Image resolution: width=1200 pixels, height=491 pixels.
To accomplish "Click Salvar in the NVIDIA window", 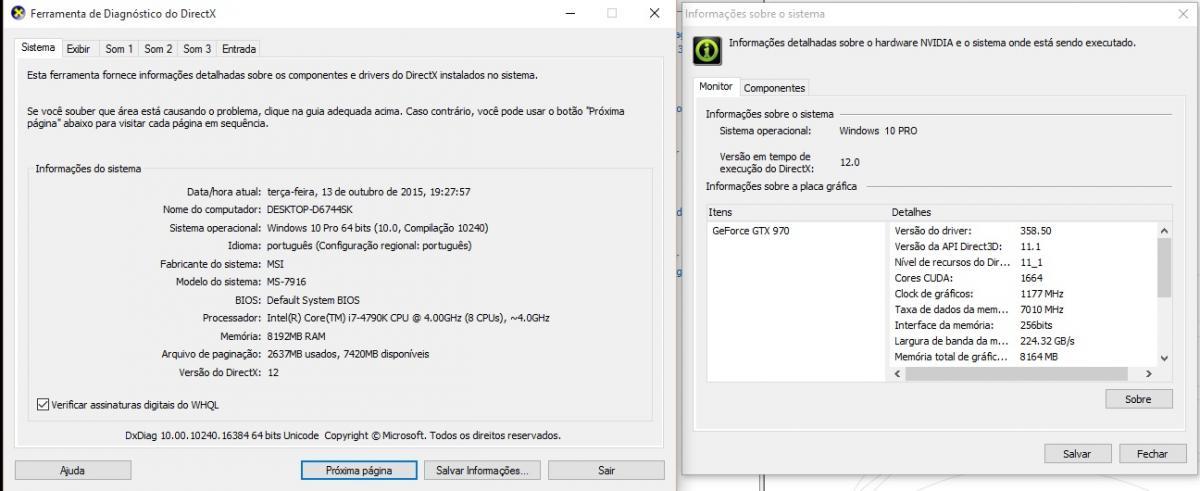I will point(1077,454).
